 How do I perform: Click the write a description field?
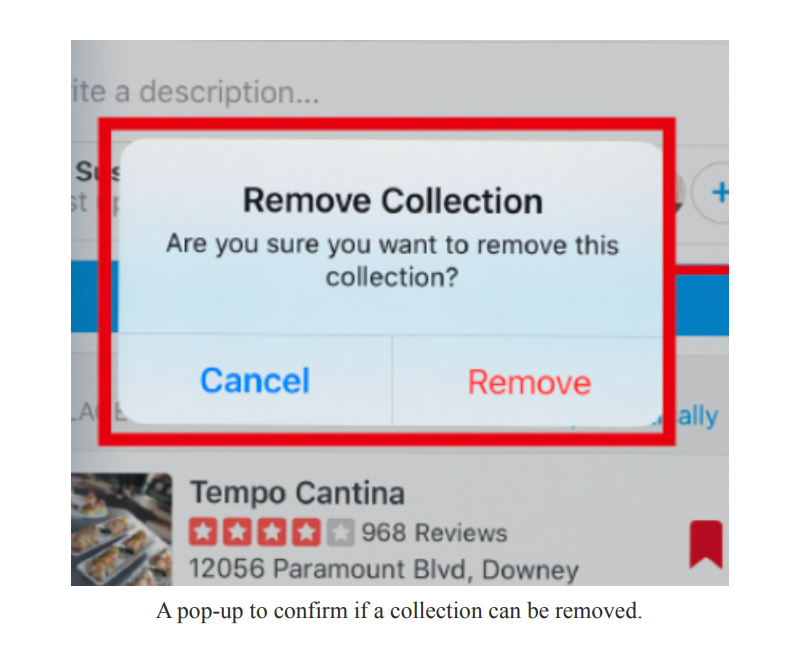[195, 92]
